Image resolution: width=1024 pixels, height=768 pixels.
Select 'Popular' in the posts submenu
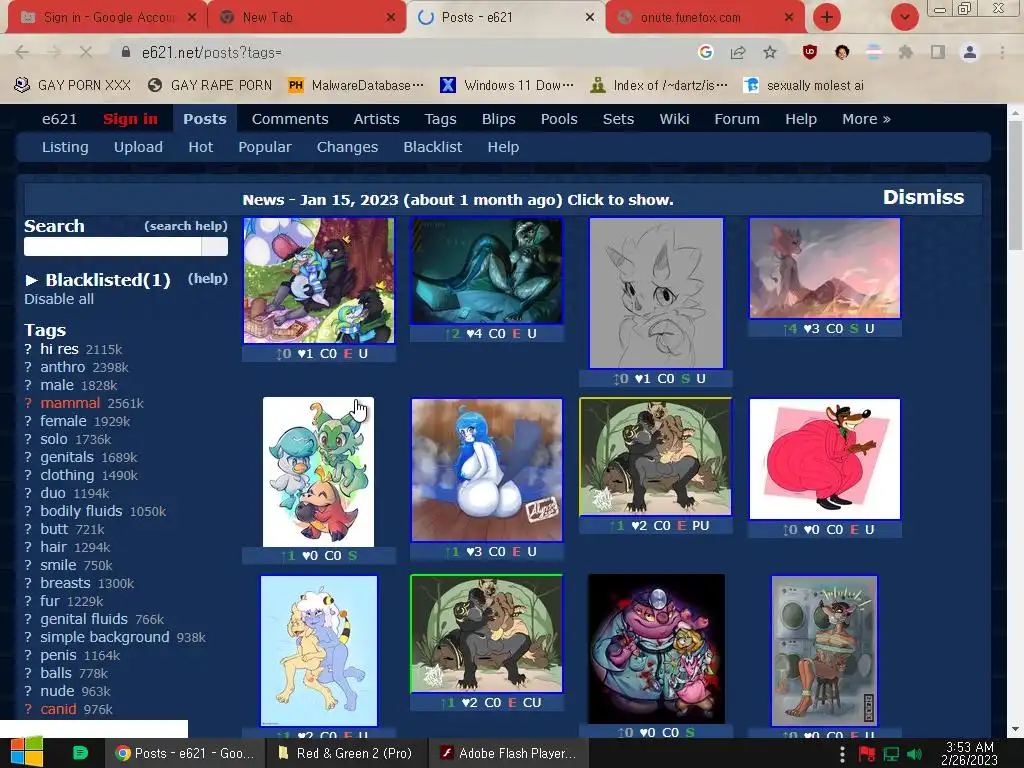click(264, 147)
